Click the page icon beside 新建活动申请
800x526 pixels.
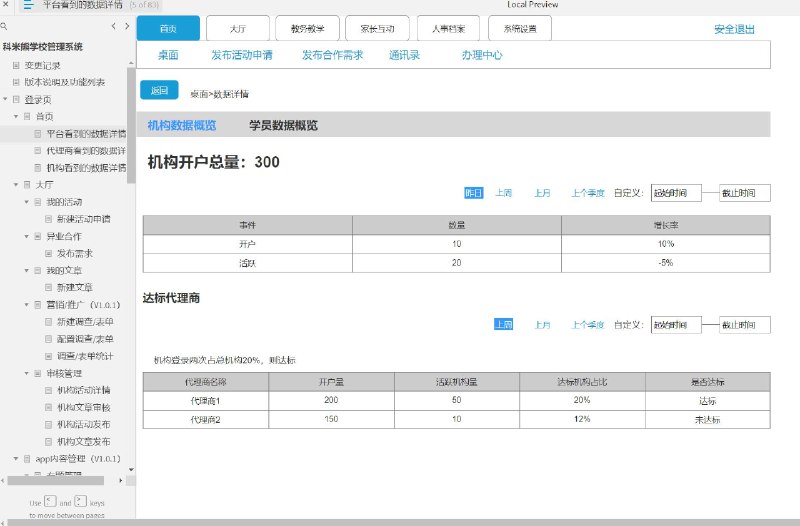click(x=48, y=219)
